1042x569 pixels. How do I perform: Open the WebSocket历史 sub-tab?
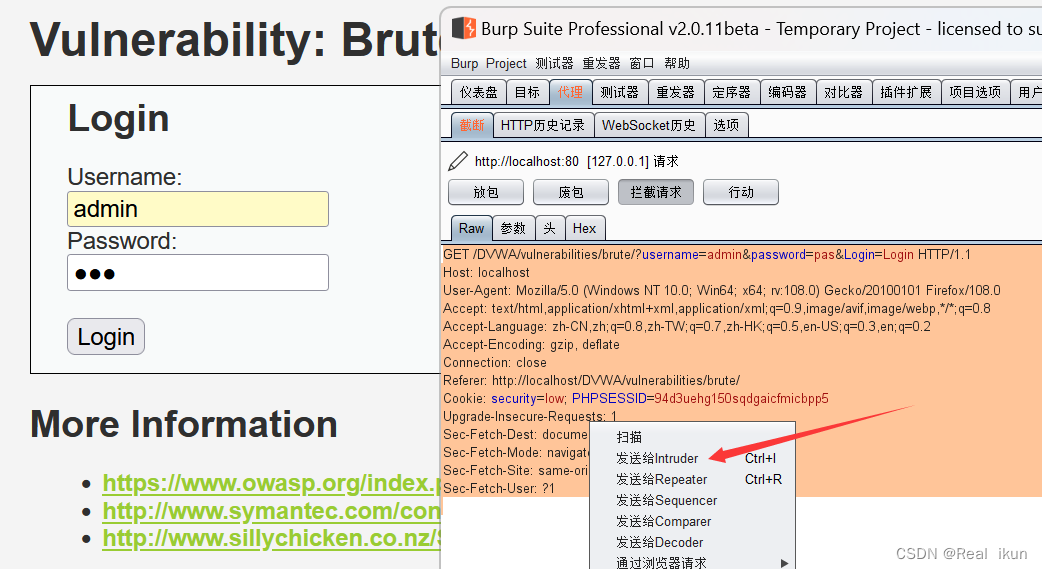(649, 125)
